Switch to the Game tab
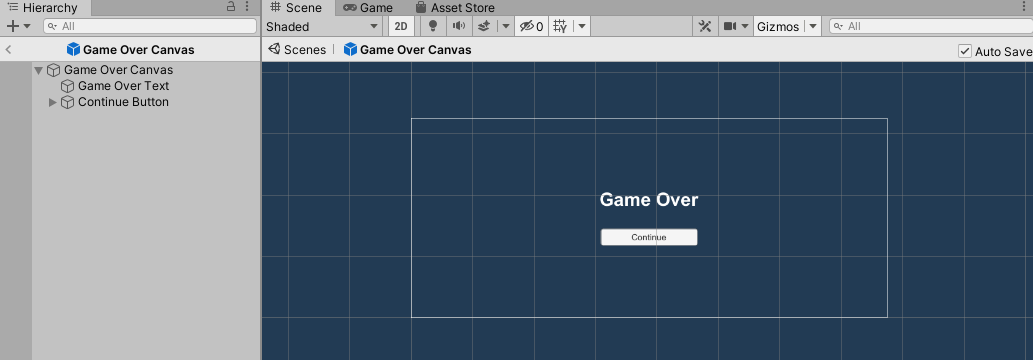 368,8
